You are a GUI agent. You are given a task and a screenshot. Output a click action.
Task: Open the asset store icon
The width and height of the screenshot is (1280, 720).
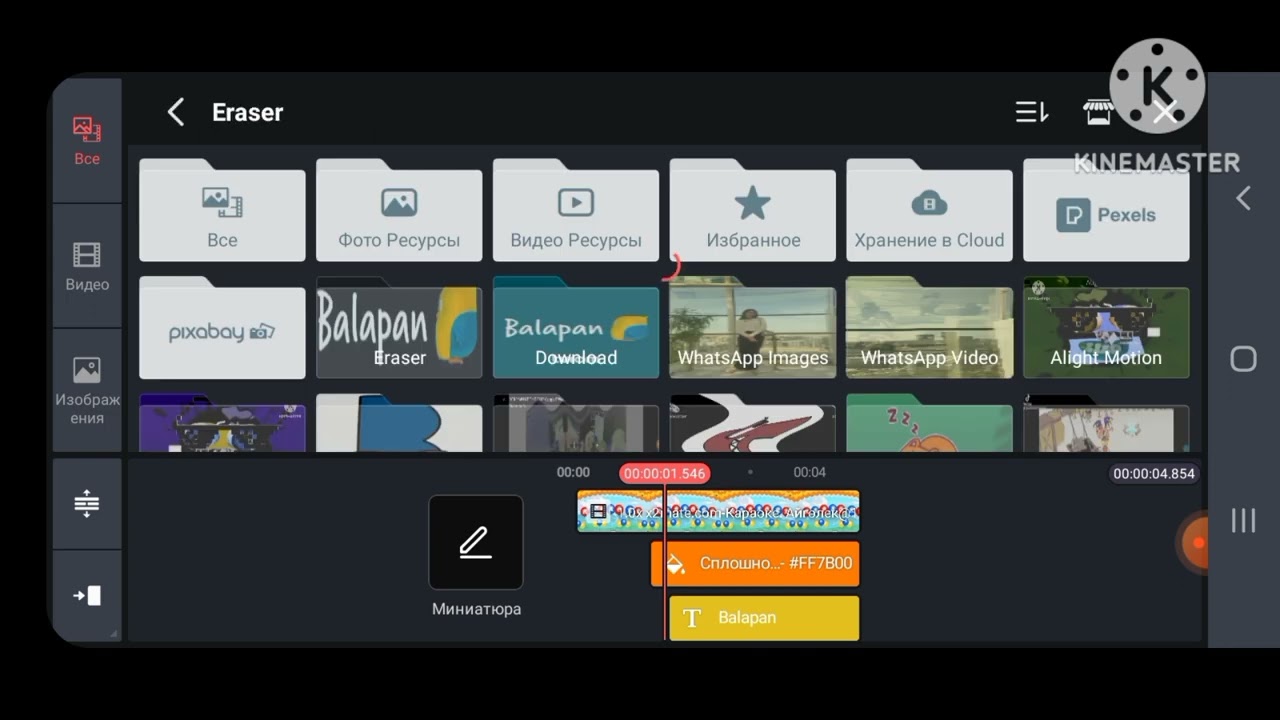[x=1098, y=112]
